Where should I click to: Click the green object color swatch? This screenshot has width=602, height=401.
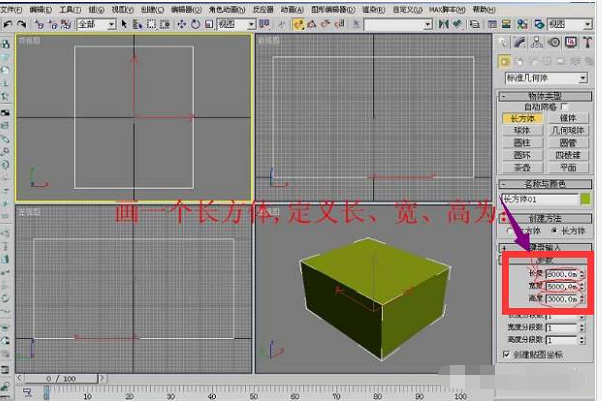(585, 199)
